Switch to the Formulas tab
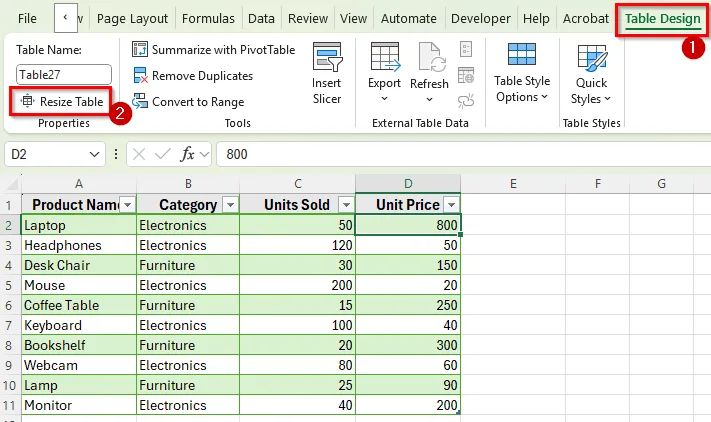The width and height of the screenshot is (711, 422). 208,19
